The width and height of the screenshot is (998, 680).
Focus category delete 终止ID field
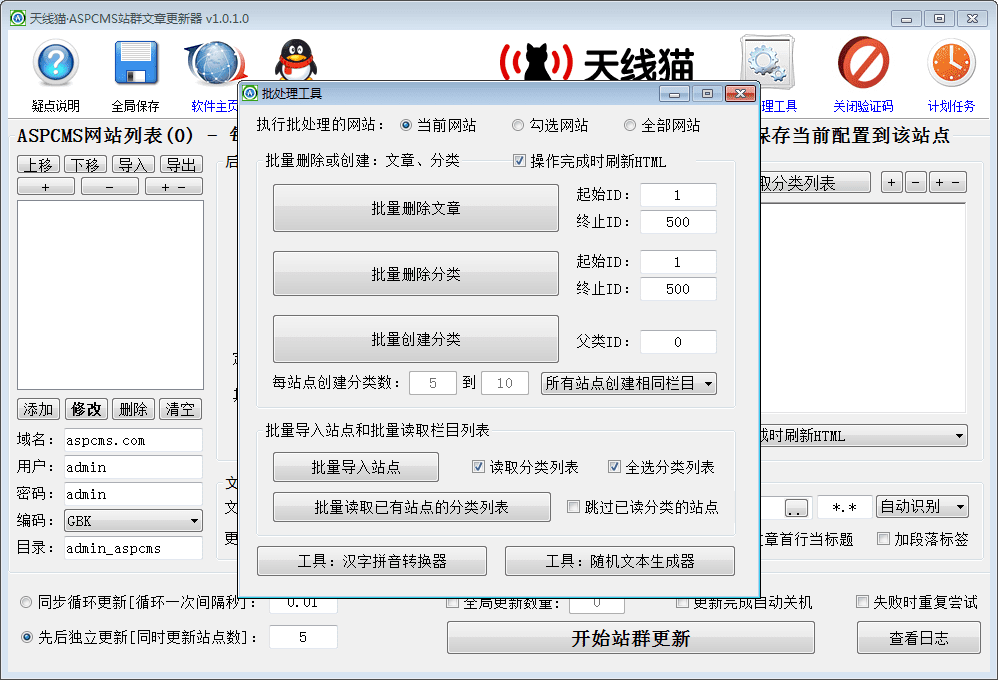pos(678,288)
